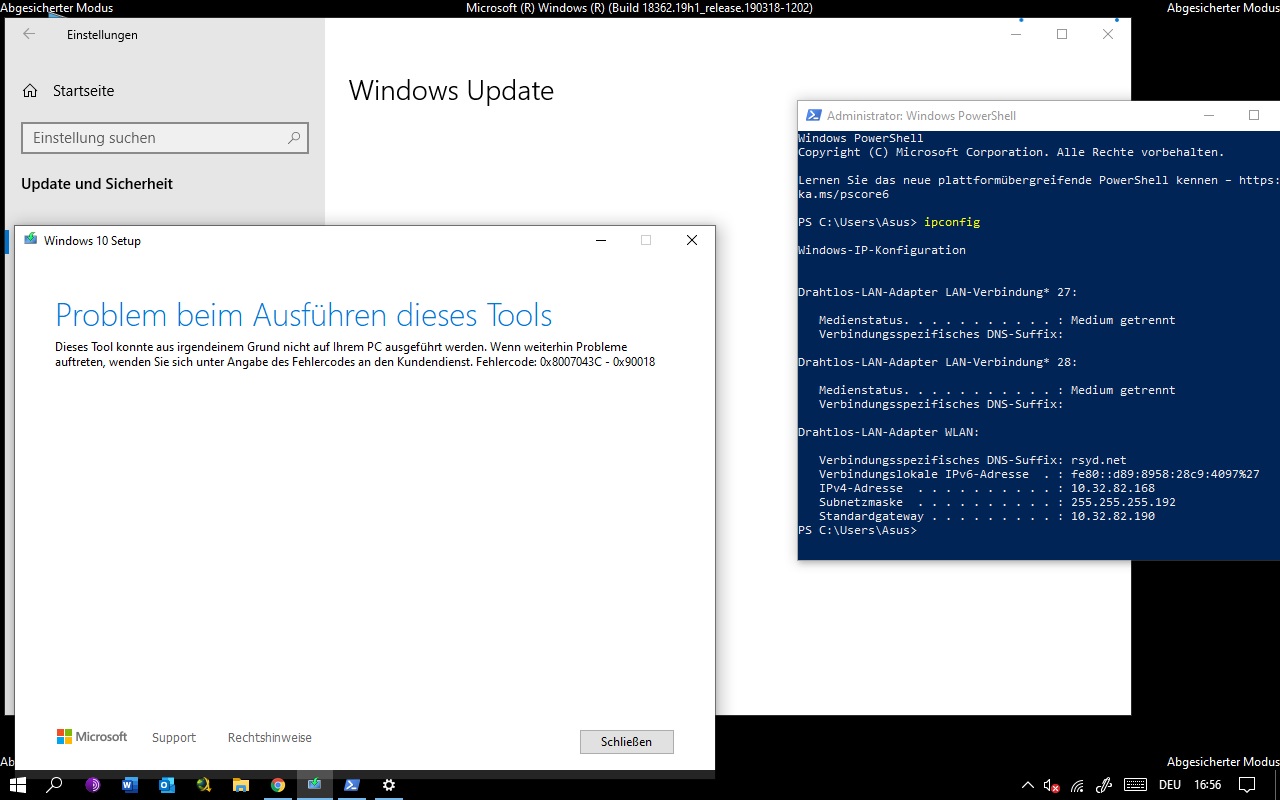The image size is (1280, 800).
Task: Minimize the Windows 10 Setup window
Action: point(600,240)
